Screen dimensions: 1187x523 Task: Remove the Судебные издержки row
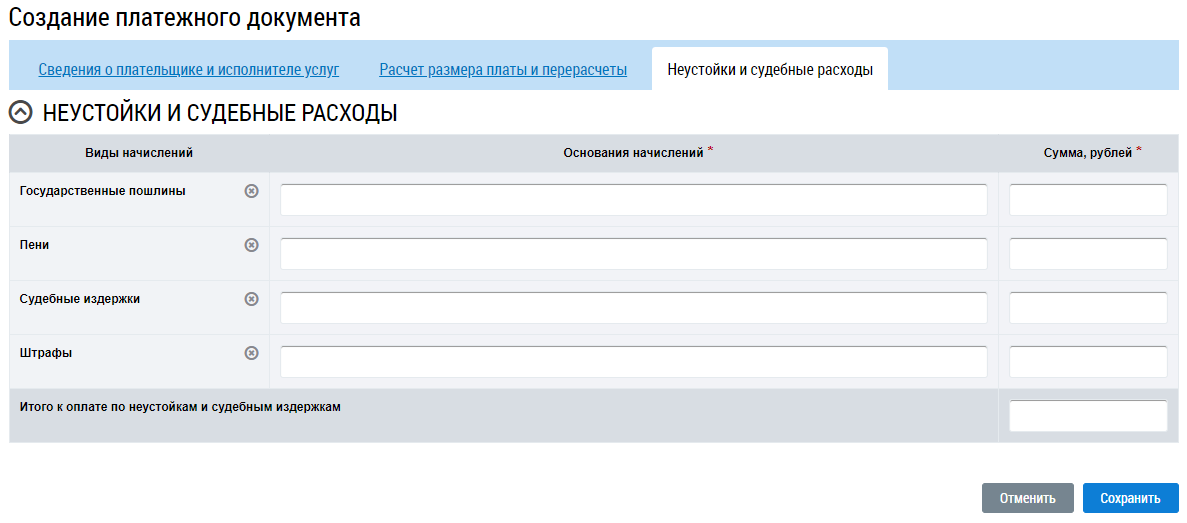252,299
